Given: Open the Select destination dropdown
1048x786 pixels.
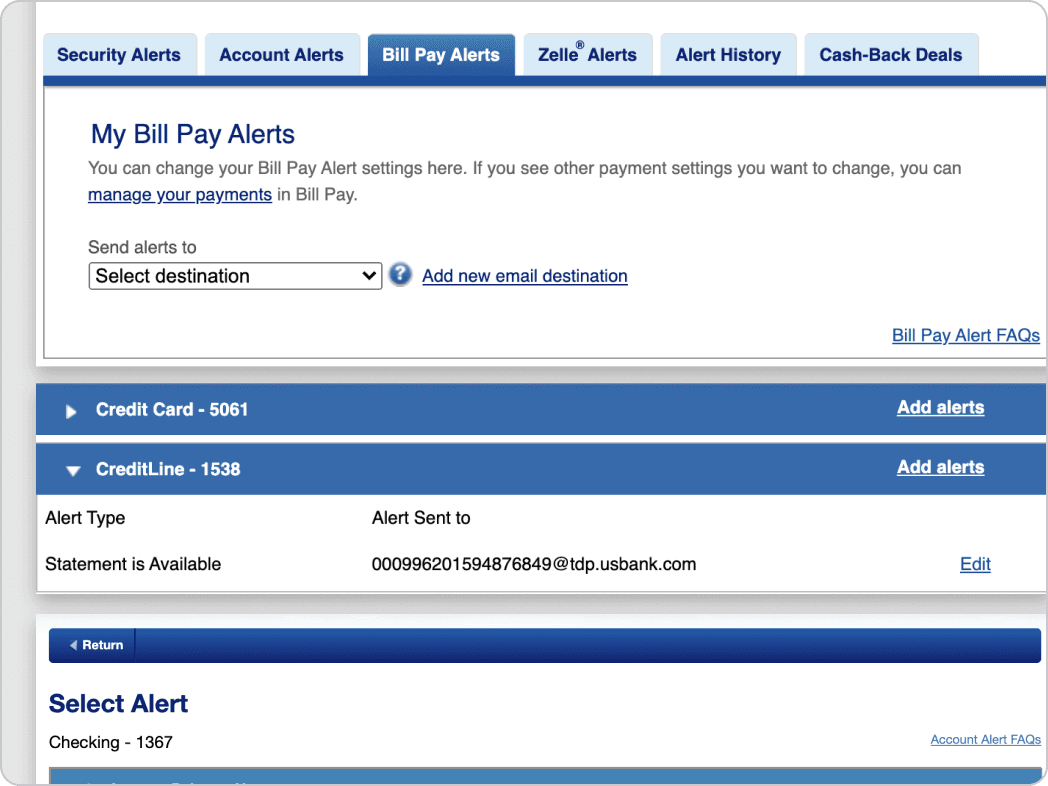Looking at the screenshot, I should coord(235,276).
